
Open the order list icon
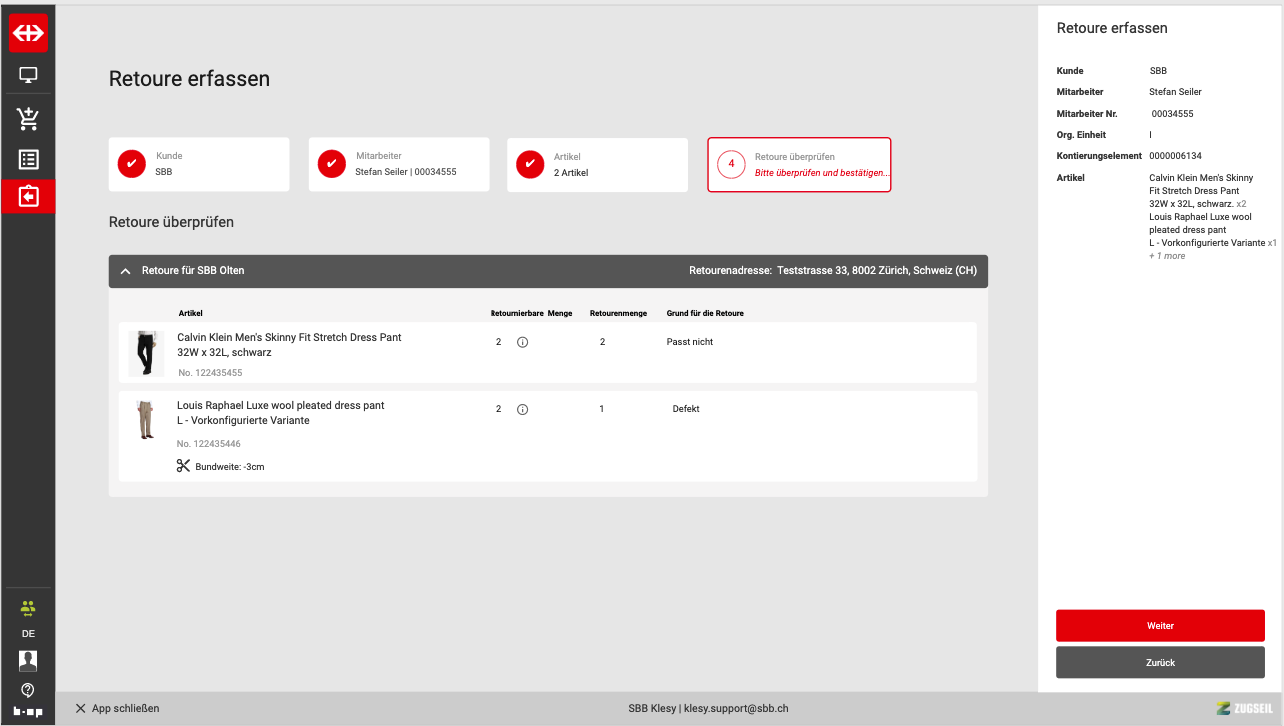point(28,159)
